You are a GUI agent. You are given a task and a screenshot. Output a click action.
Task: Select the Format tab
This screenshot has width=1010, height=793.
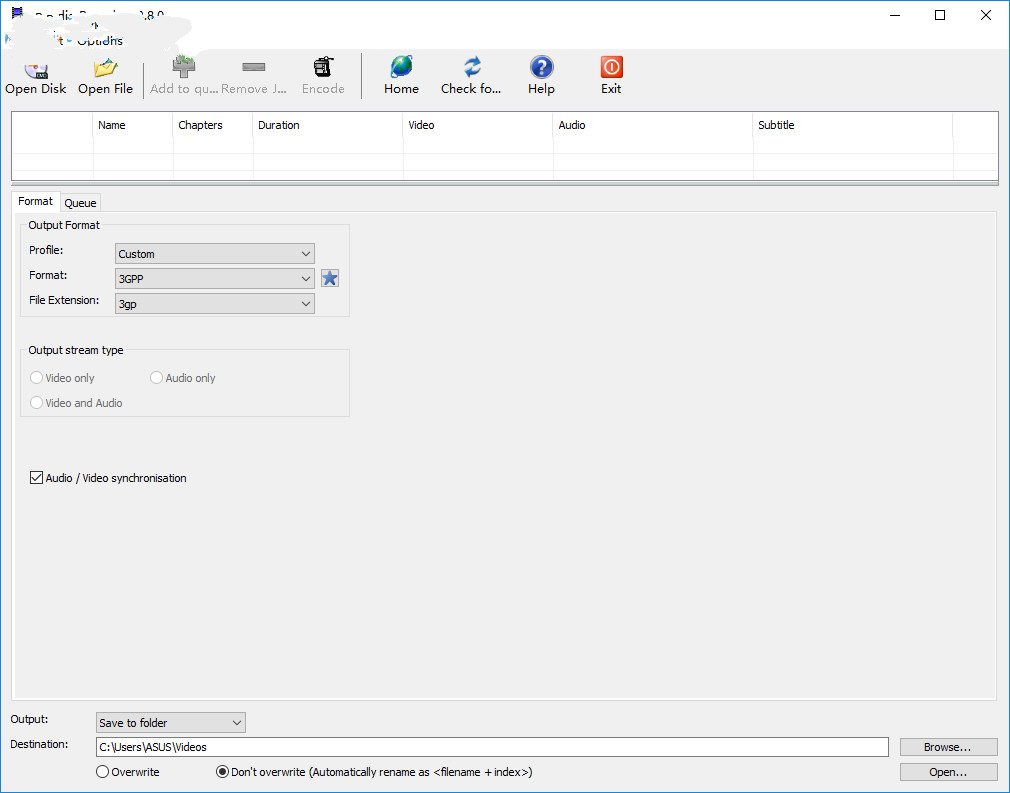point(35,201)
